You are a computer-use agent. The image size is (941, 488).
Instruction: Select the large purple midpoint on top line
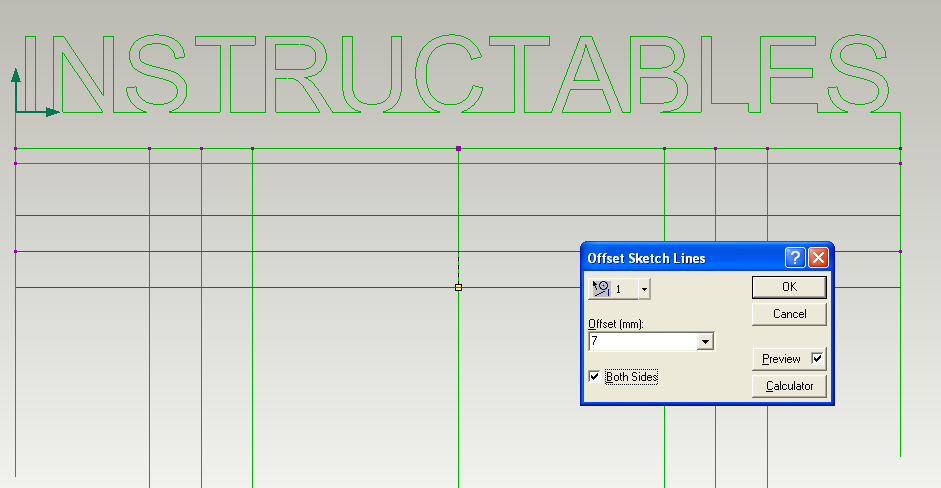tap(458, 148)
